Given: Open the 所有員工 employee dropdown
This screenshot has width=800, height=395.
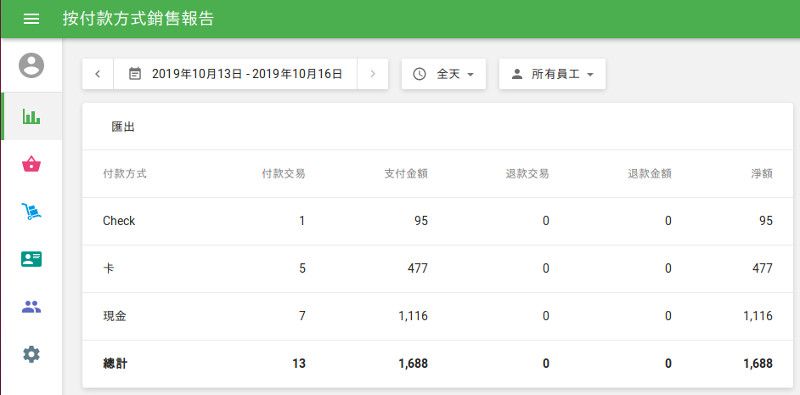Looking at the screenshot, I should [552, 74].
